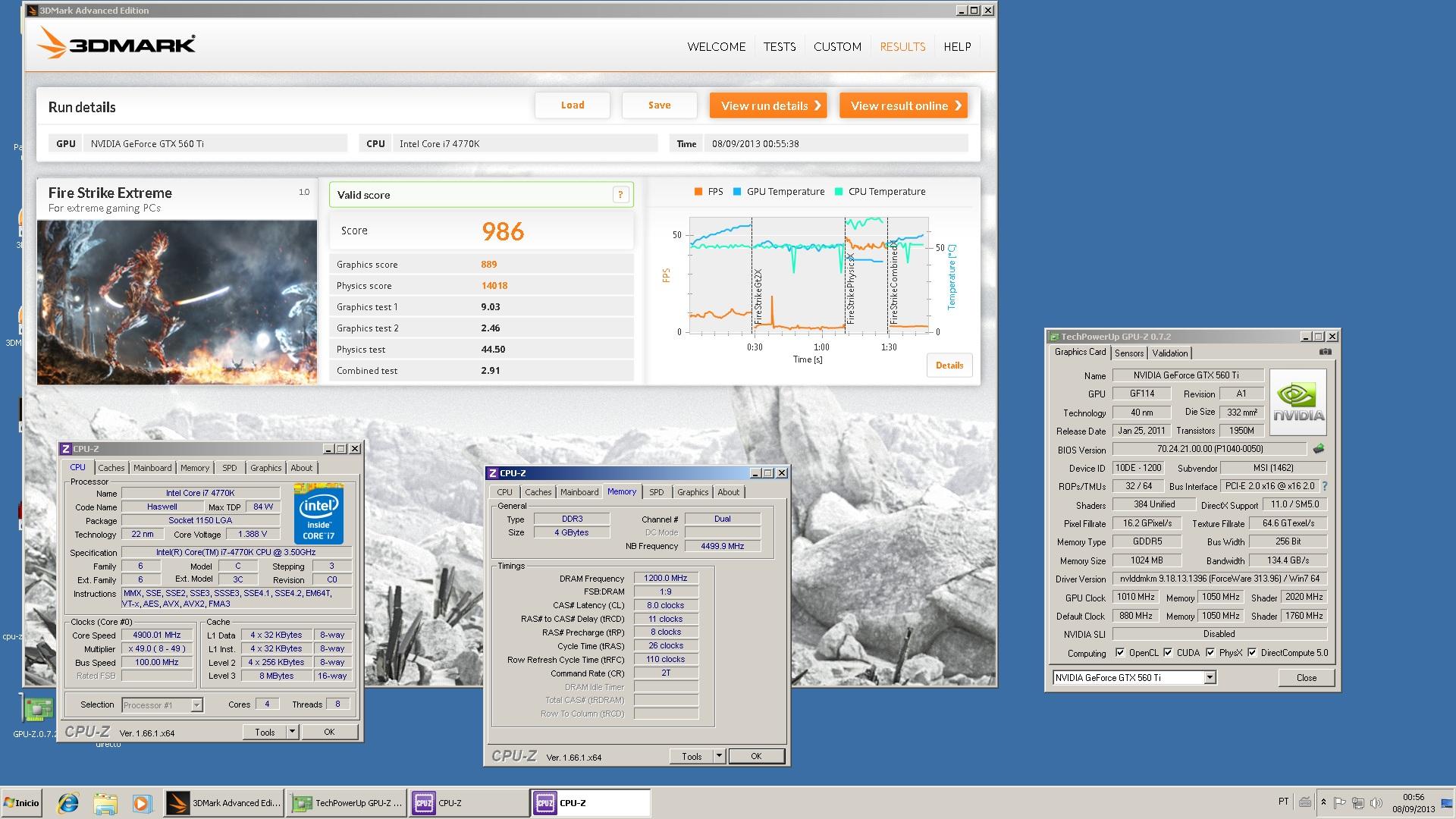Click the 3DMark logo in header

[x=116, y=45]
